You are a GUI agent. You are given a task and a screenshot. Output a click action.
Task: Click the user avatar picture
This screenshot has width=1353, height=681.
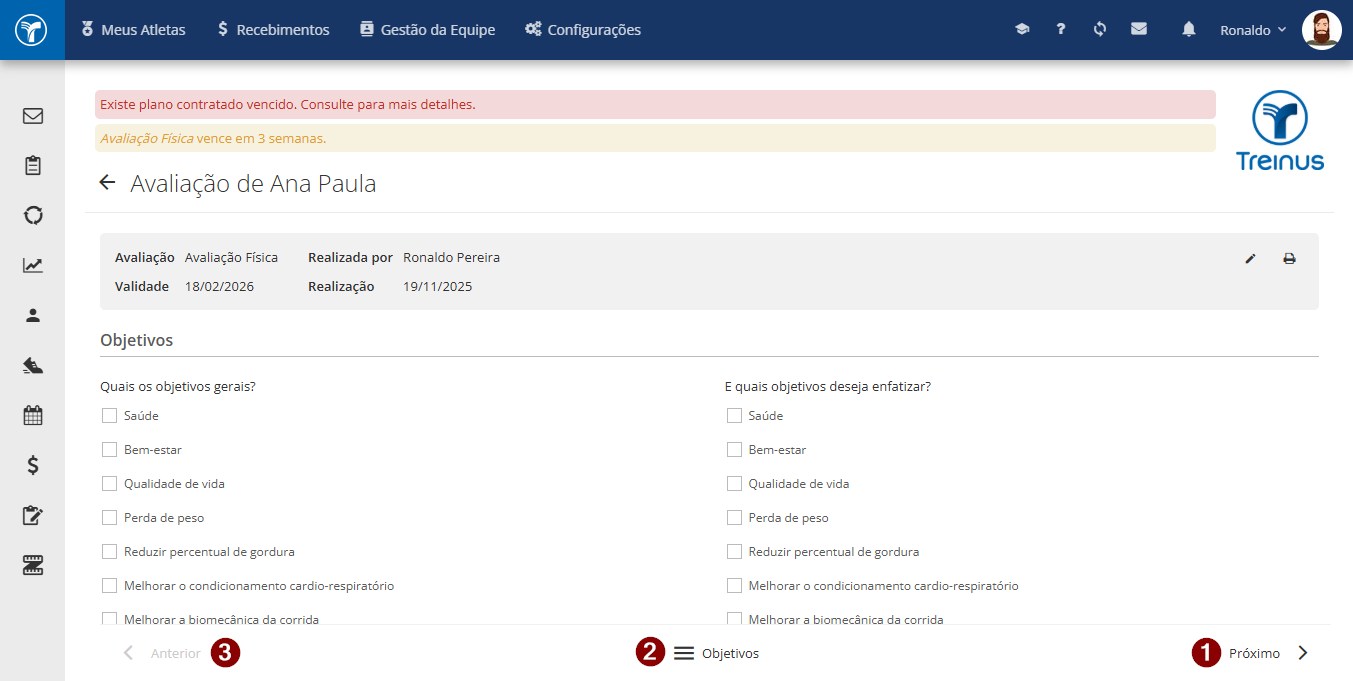(1322, 30)
